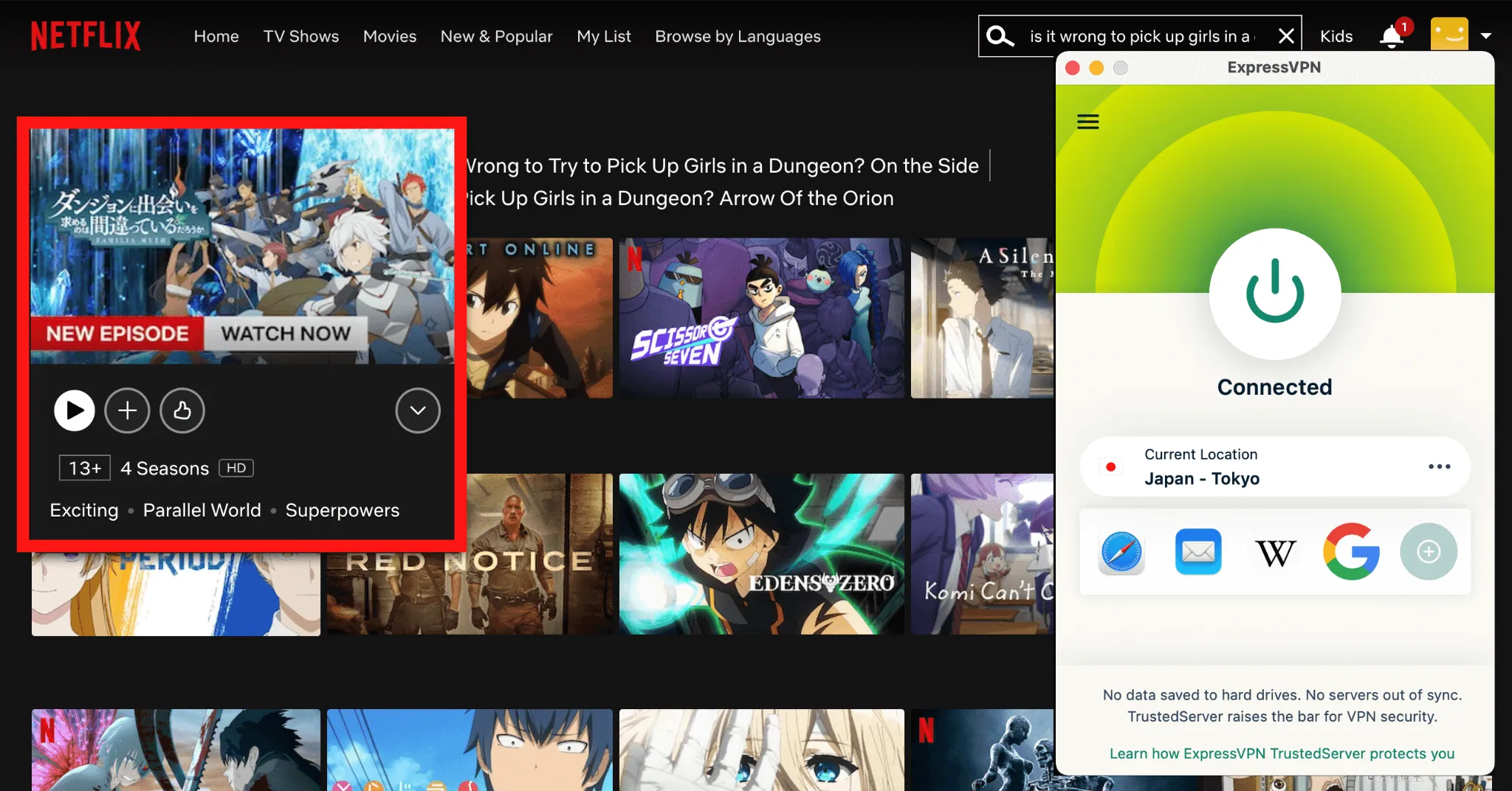This screenshot has height=791, width=1512.
Task: Launch the Safari shortcut in ExpressVPN
Action: pyautogui.click(x=1121, y=552)
